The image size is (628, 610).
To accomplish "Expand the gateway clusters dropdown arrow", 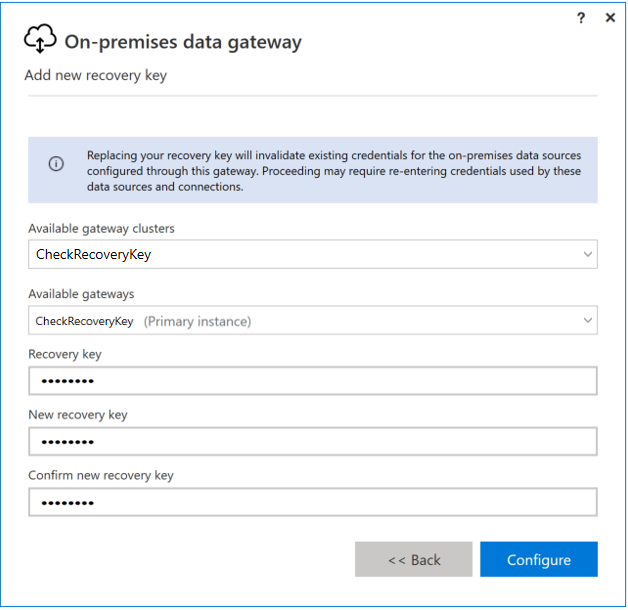I will click(587, 255).
